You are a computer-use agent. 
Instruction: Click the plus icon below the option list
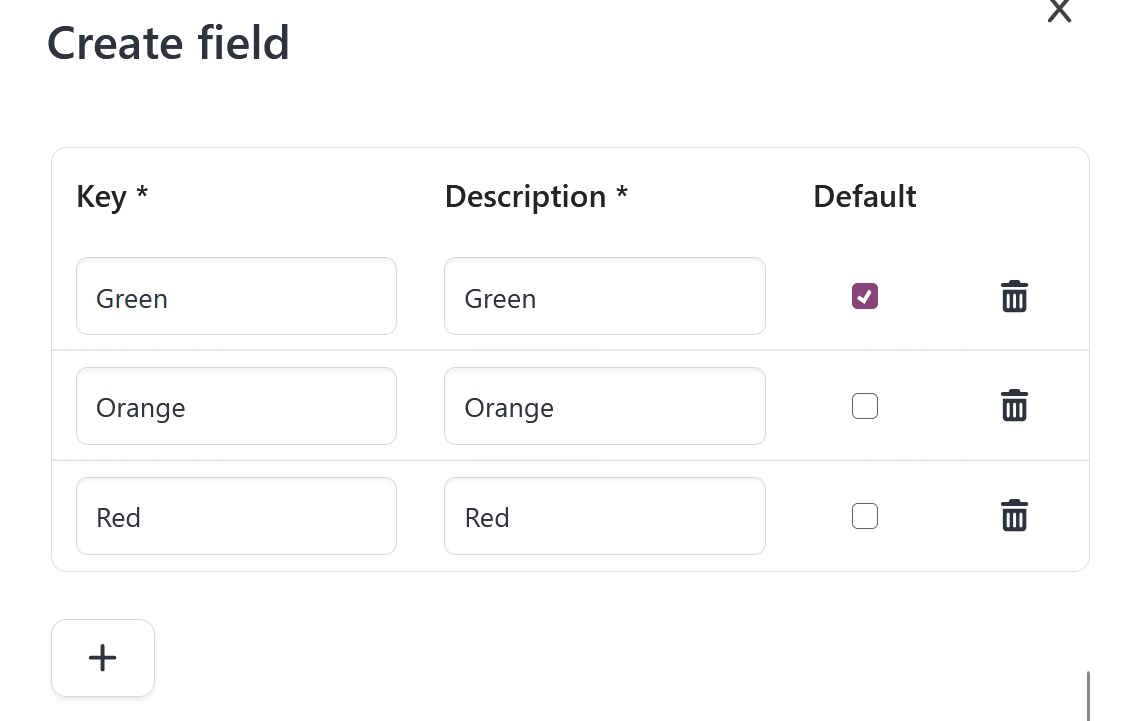(x=102, y=657)
